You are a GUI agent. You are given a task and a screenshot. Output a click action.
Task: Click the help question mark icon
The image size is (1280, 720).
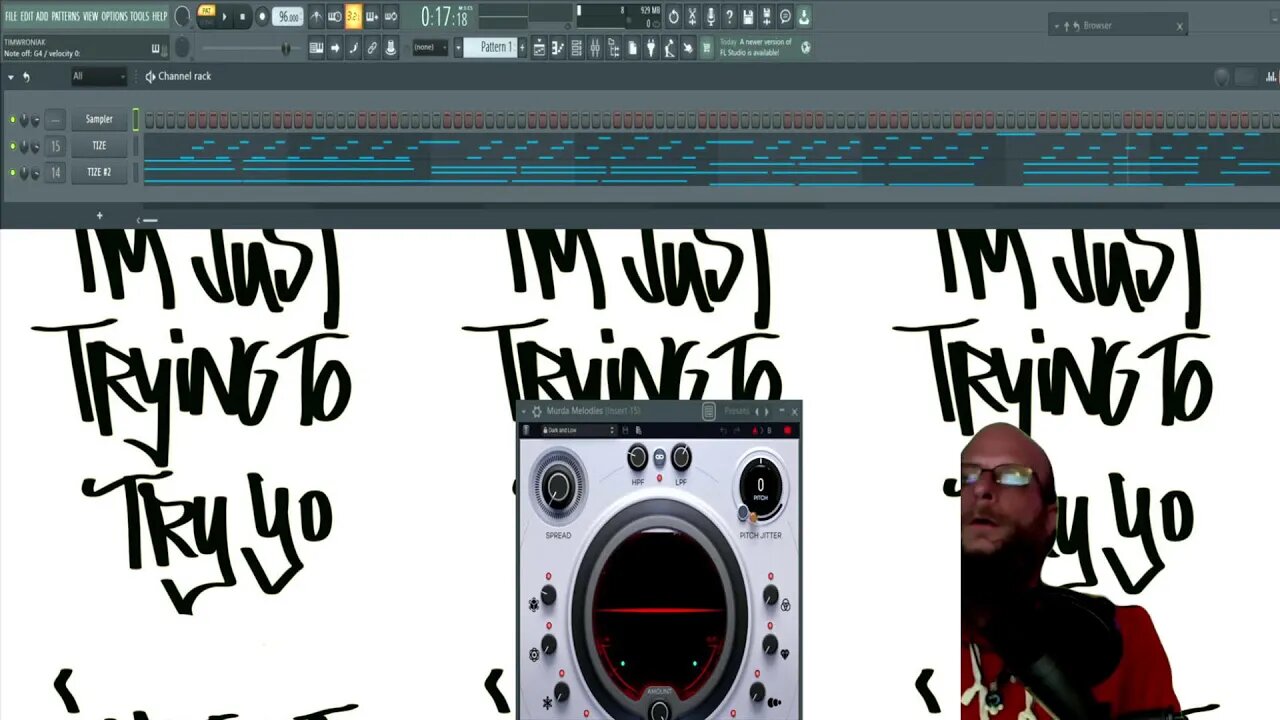point(729,17)
